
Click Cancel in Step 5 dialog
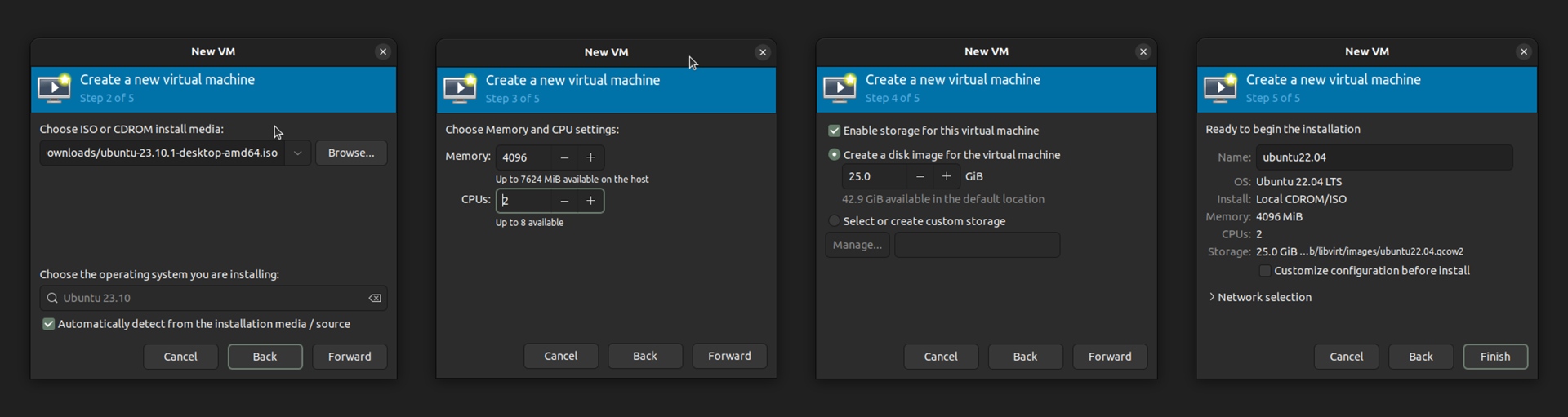(1346, 357)
